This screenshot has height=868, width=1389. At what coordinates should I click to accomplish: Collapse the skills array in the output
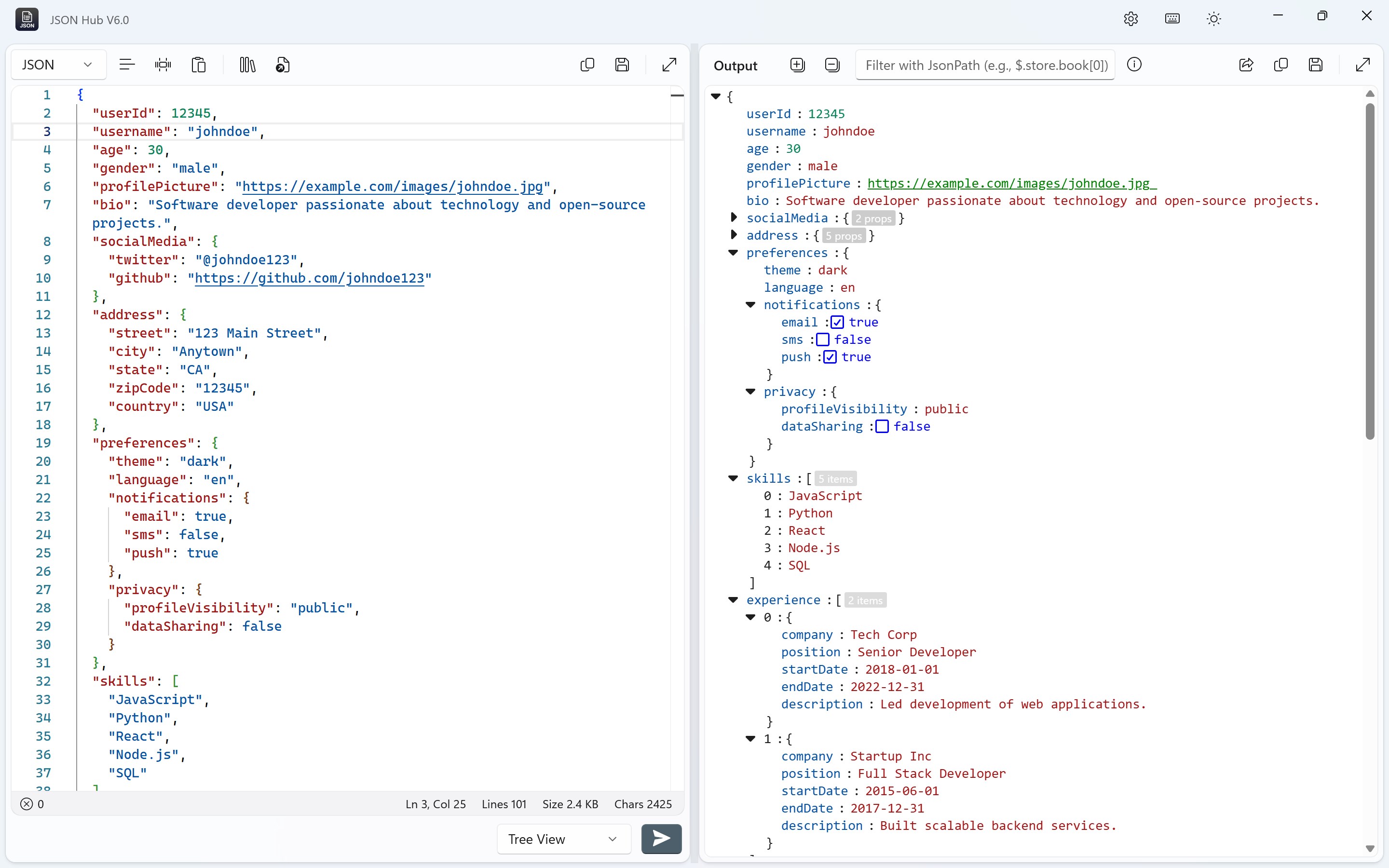pos(733,478)
